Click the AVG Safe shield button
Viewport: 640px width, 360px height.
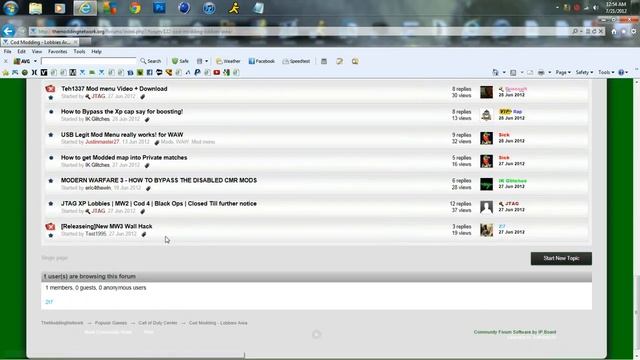pos(180,61)
